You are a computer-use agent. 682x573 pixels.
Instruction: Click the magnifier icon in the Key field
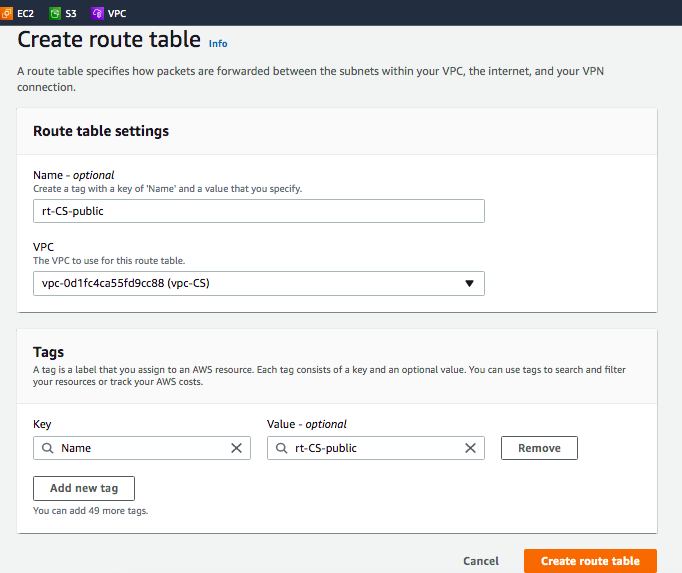46,448
